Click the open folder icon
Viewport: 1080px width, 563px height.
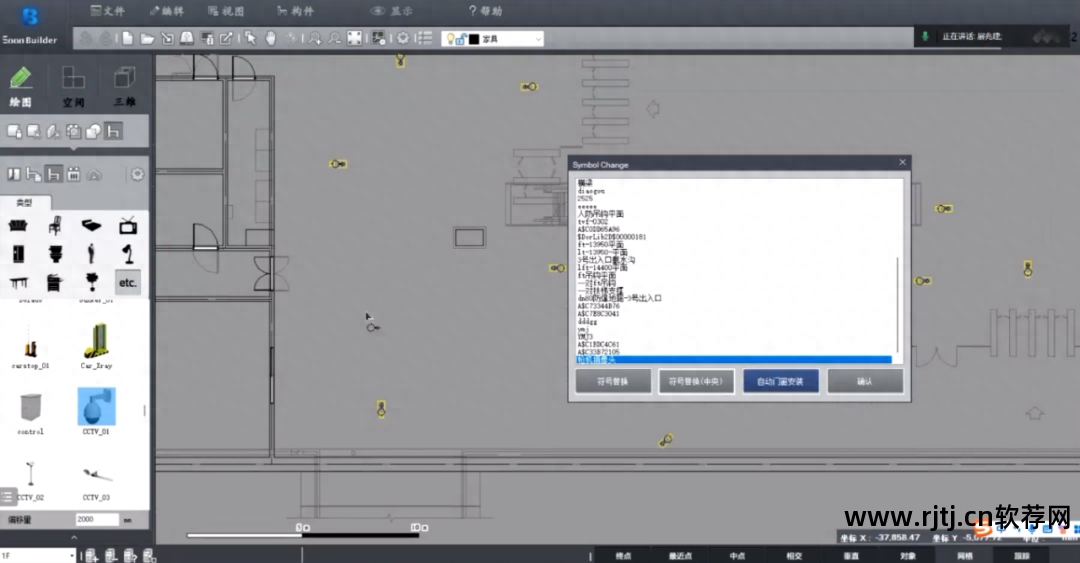coord(147,39)
